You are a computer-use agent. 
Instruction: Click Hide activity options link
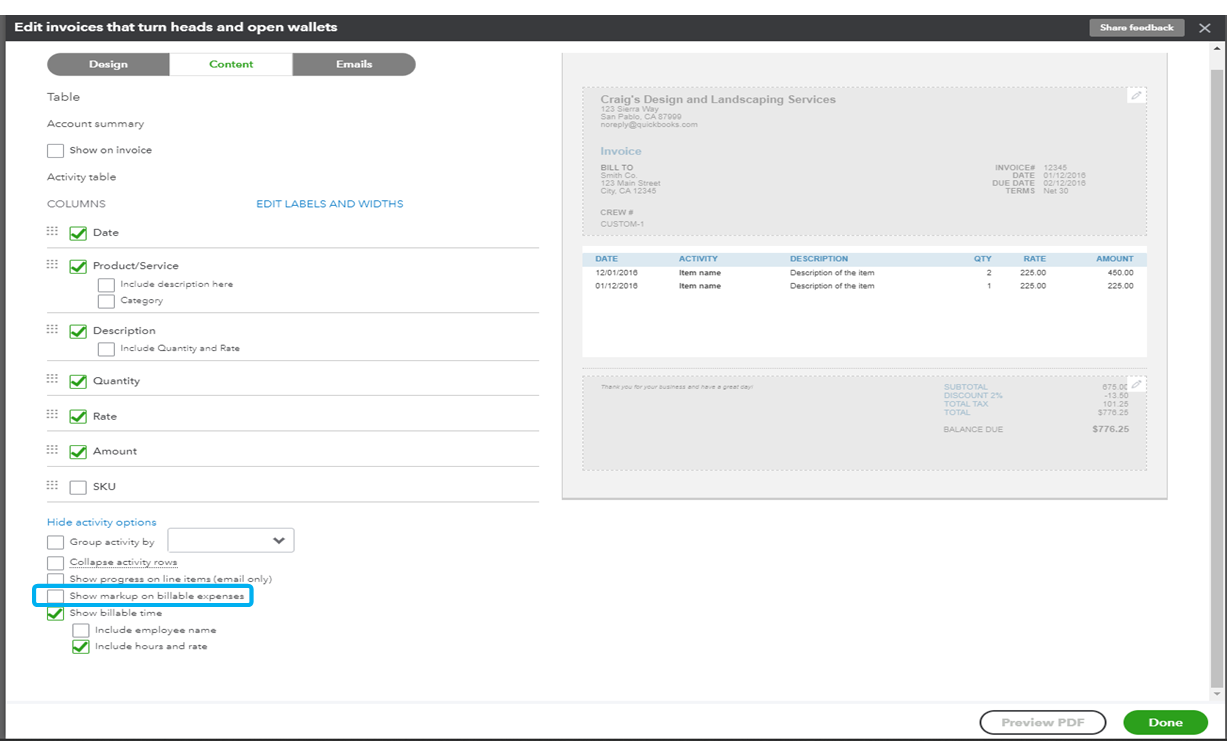102,522
